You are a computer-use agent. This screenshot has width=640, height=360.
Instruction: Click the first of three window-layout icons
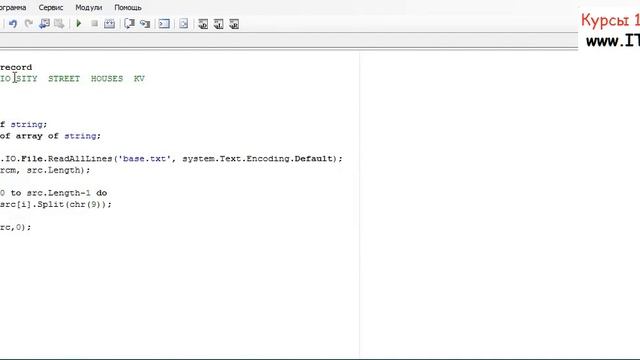pyautogui.click(x=203, y=24)
